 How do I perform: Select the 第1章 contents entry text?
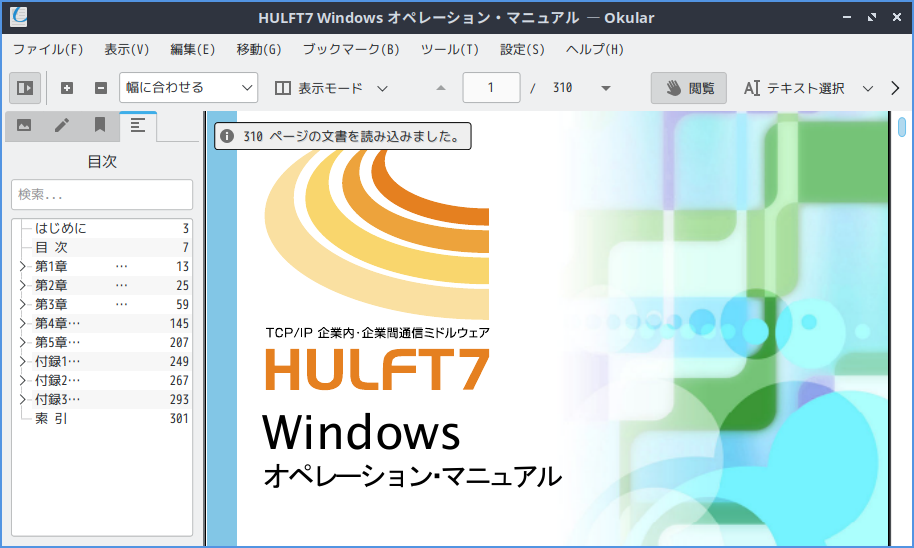click(x=51, y=266)
